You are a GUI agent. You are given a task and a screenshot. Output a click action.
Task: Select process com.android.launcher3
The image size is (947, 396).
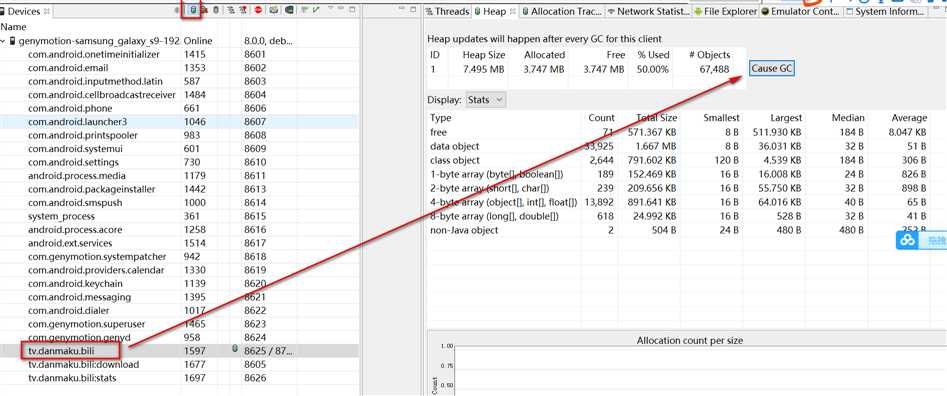(179, 121)
